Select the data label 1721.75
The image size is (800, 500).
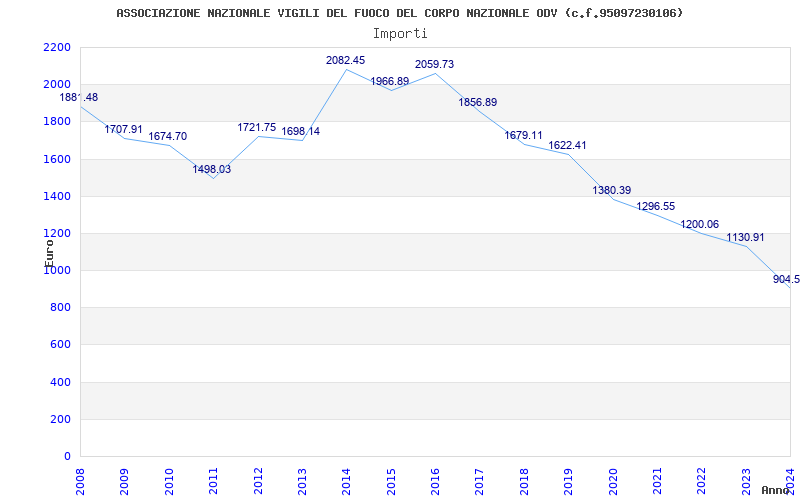click(x=257, y=127)
